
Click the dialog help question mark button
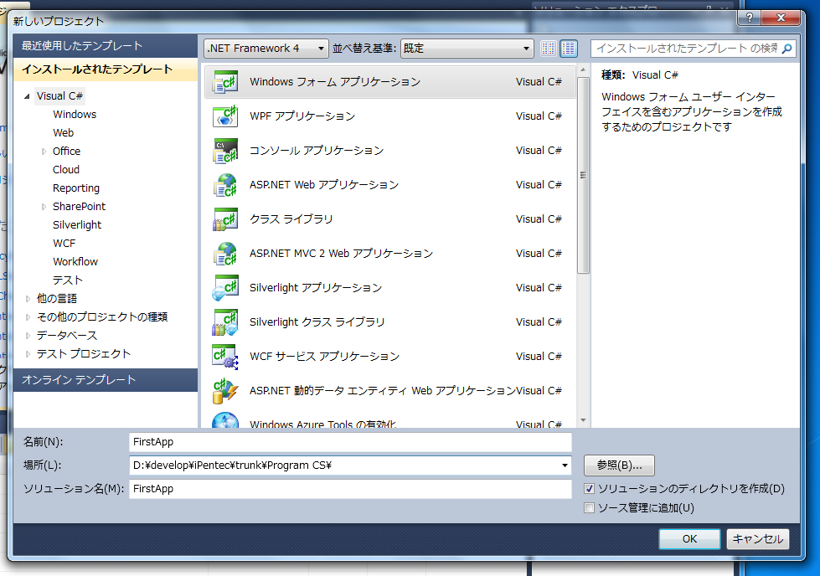(749, 18)
